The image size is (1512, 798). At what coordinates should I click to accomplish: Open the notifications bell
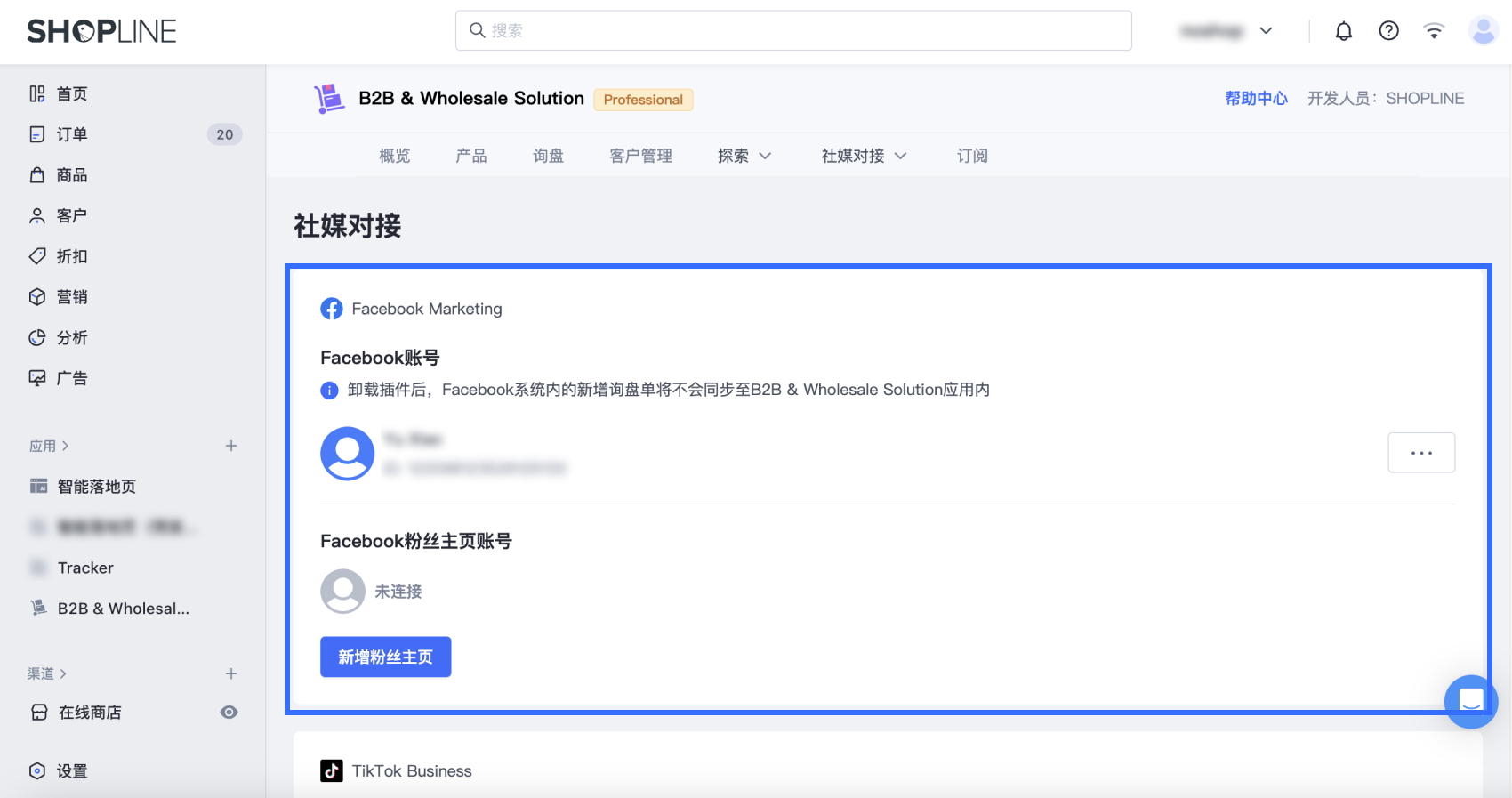(x=1343, y=31)
